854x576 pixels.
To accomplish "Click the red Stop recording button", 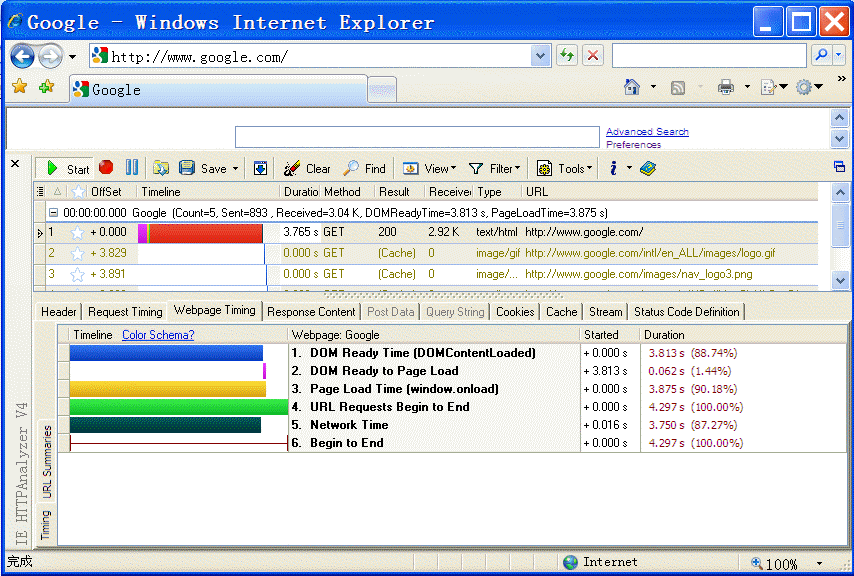I will pyautogui.click(x=106, y=168).
